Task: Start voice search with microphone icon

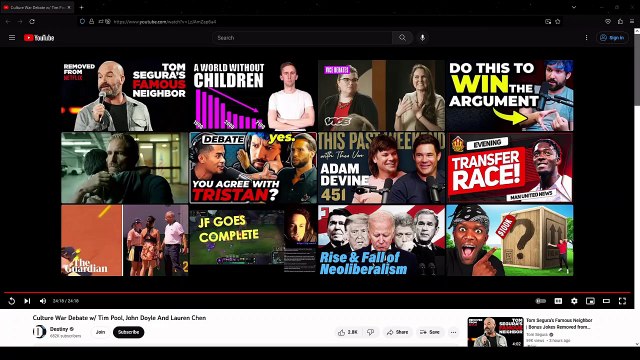Action: pos(422,38)
